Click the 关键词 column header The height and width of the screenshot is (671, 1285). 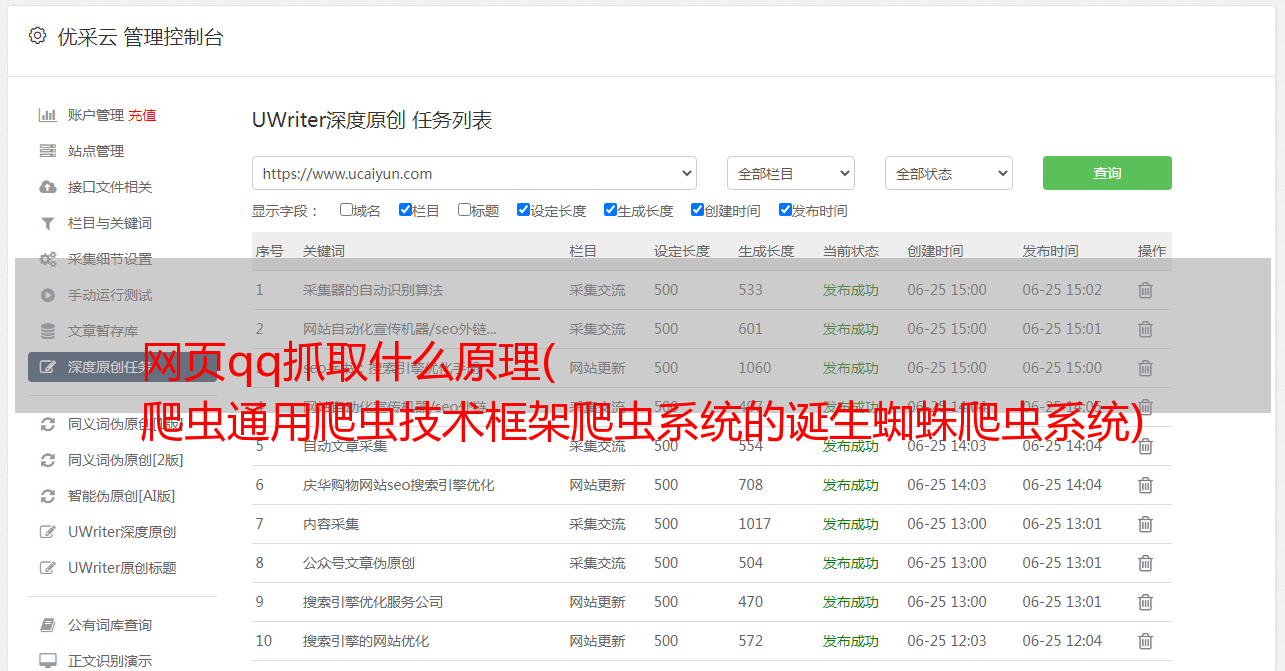pos(324,251)
